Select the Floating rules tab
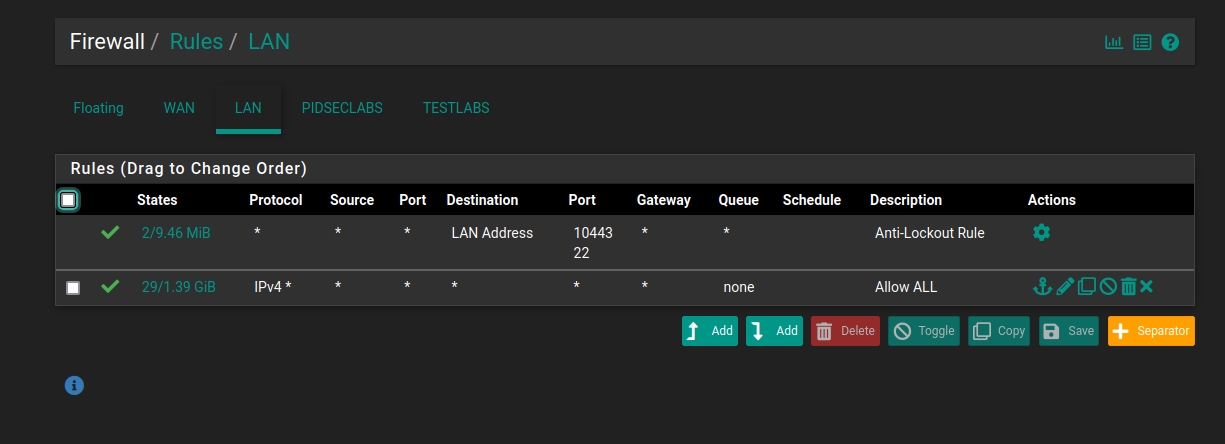The image size is (1225, 444). 98,108
